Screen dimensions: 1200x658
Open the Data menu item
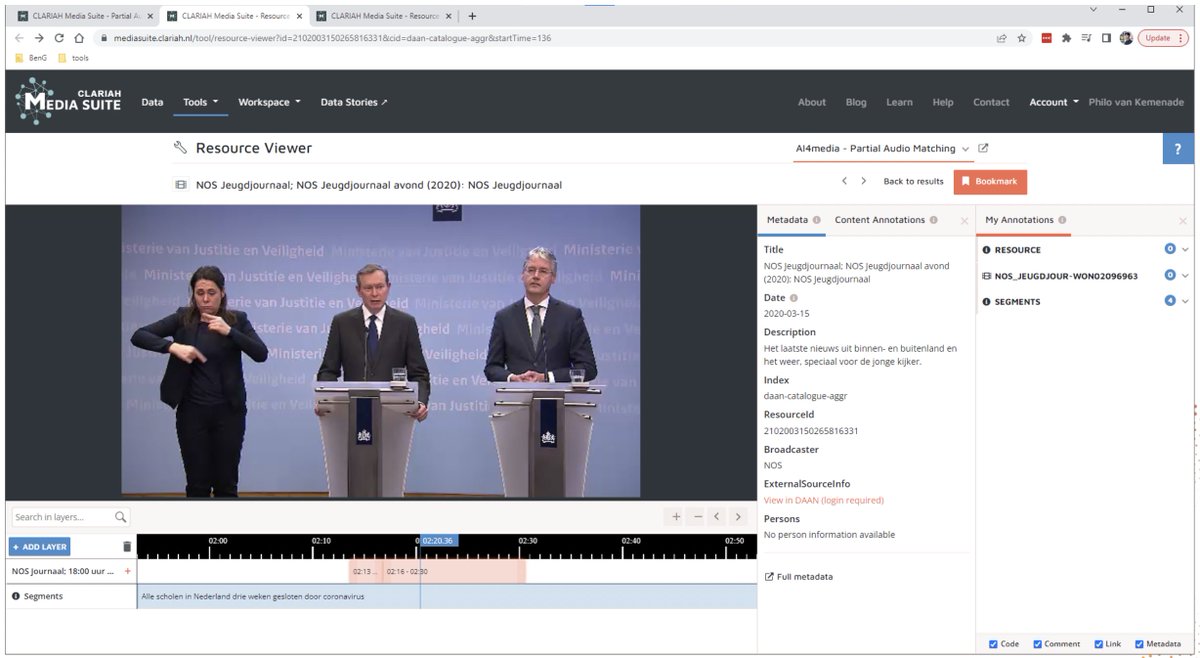152,102
